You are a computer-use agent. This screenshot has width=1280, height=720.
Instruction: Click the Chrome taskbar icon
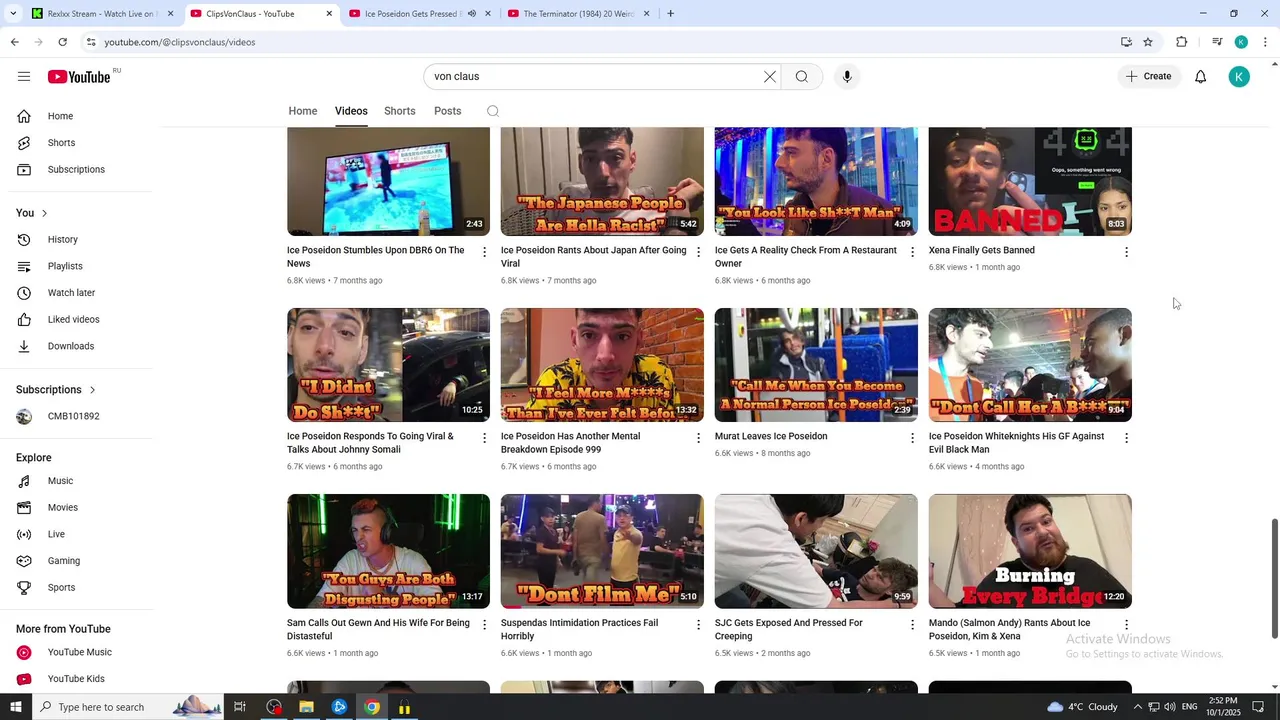pyautogui.click(x=372, y=707)
